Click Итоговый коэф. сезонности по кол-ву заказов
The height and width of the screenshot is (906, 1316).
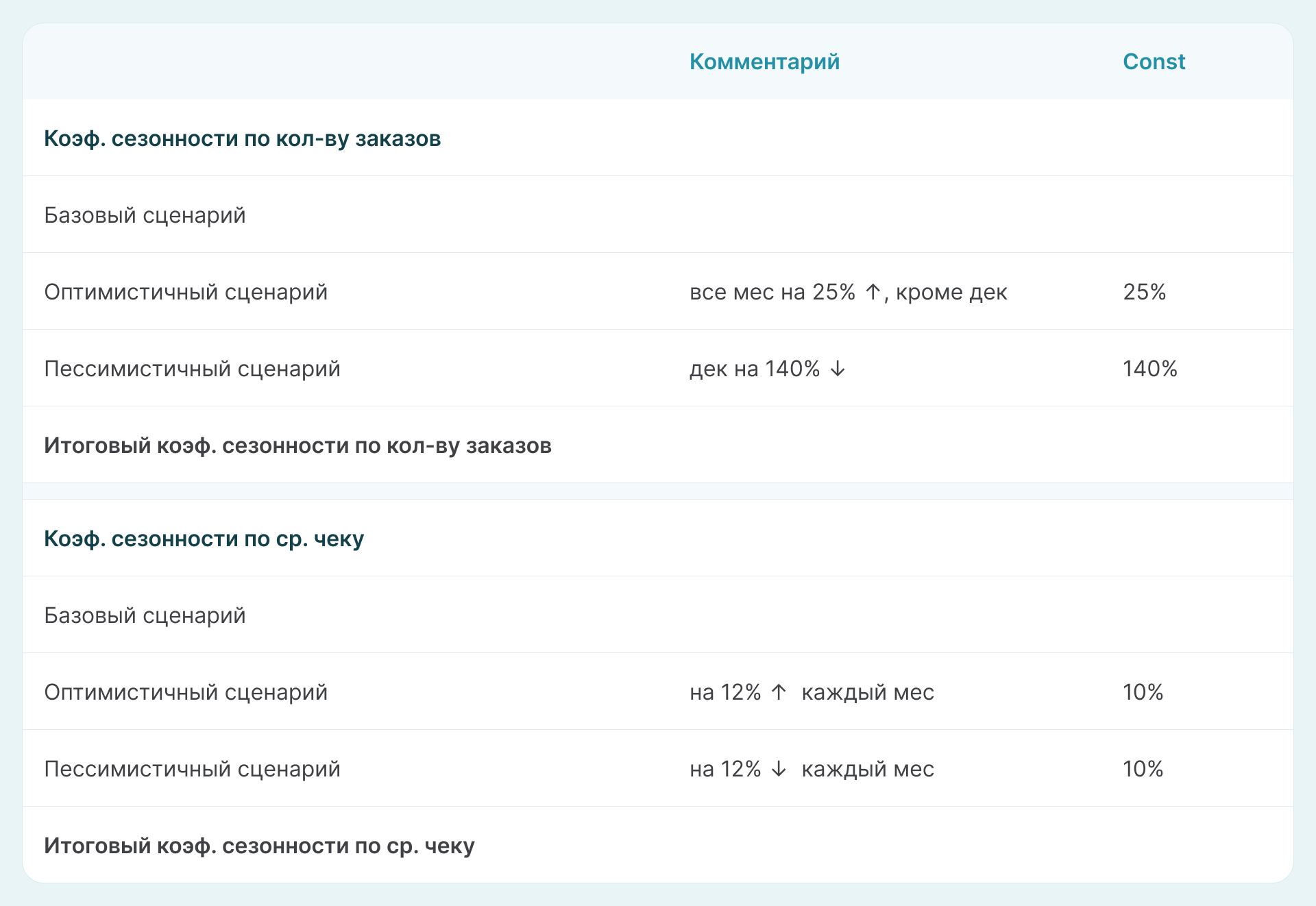[297, 445]
